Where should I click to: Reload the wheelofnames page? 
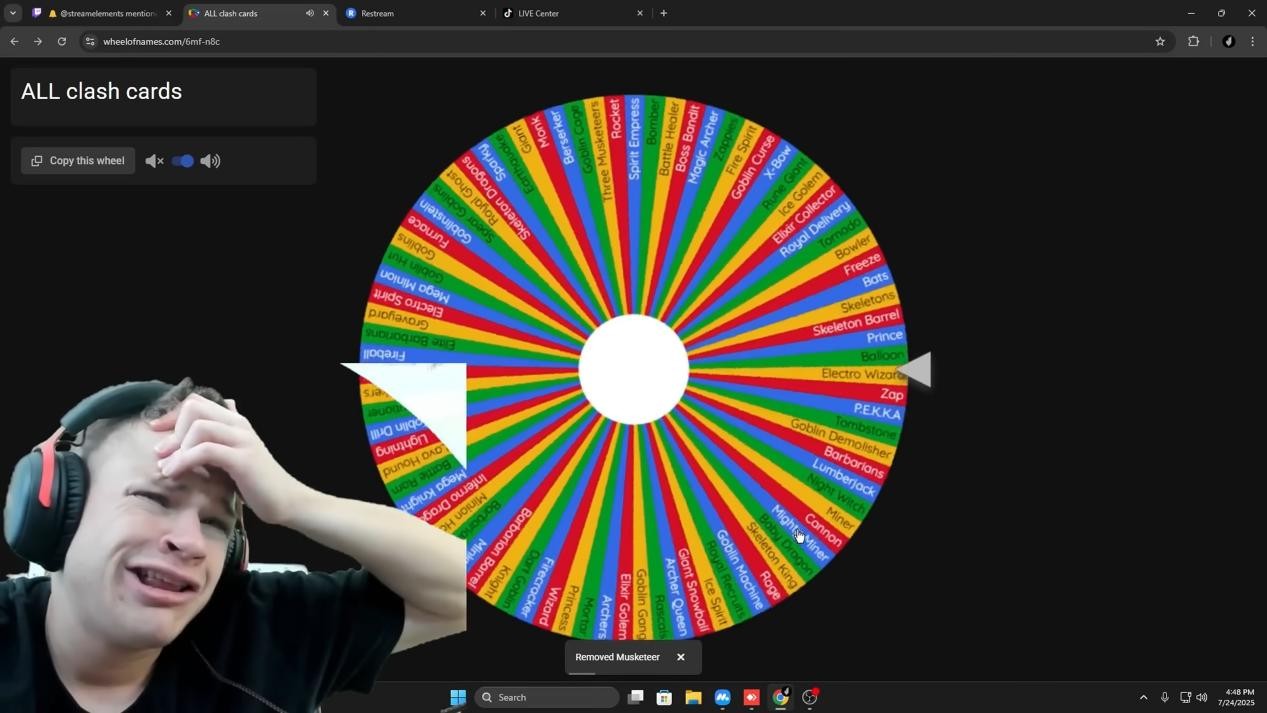62,41
